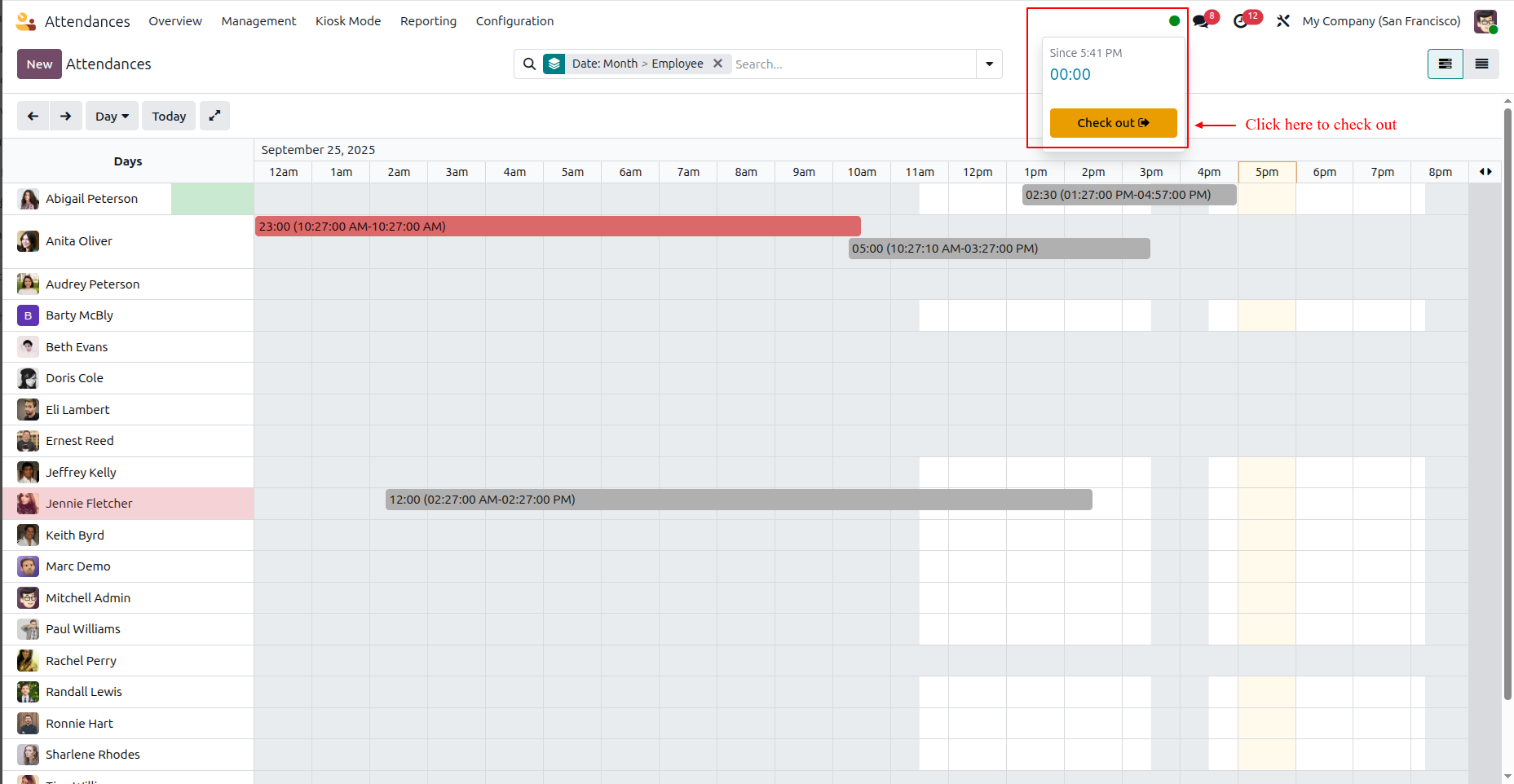Open the Day scale dropdown

tap(112, 116)
